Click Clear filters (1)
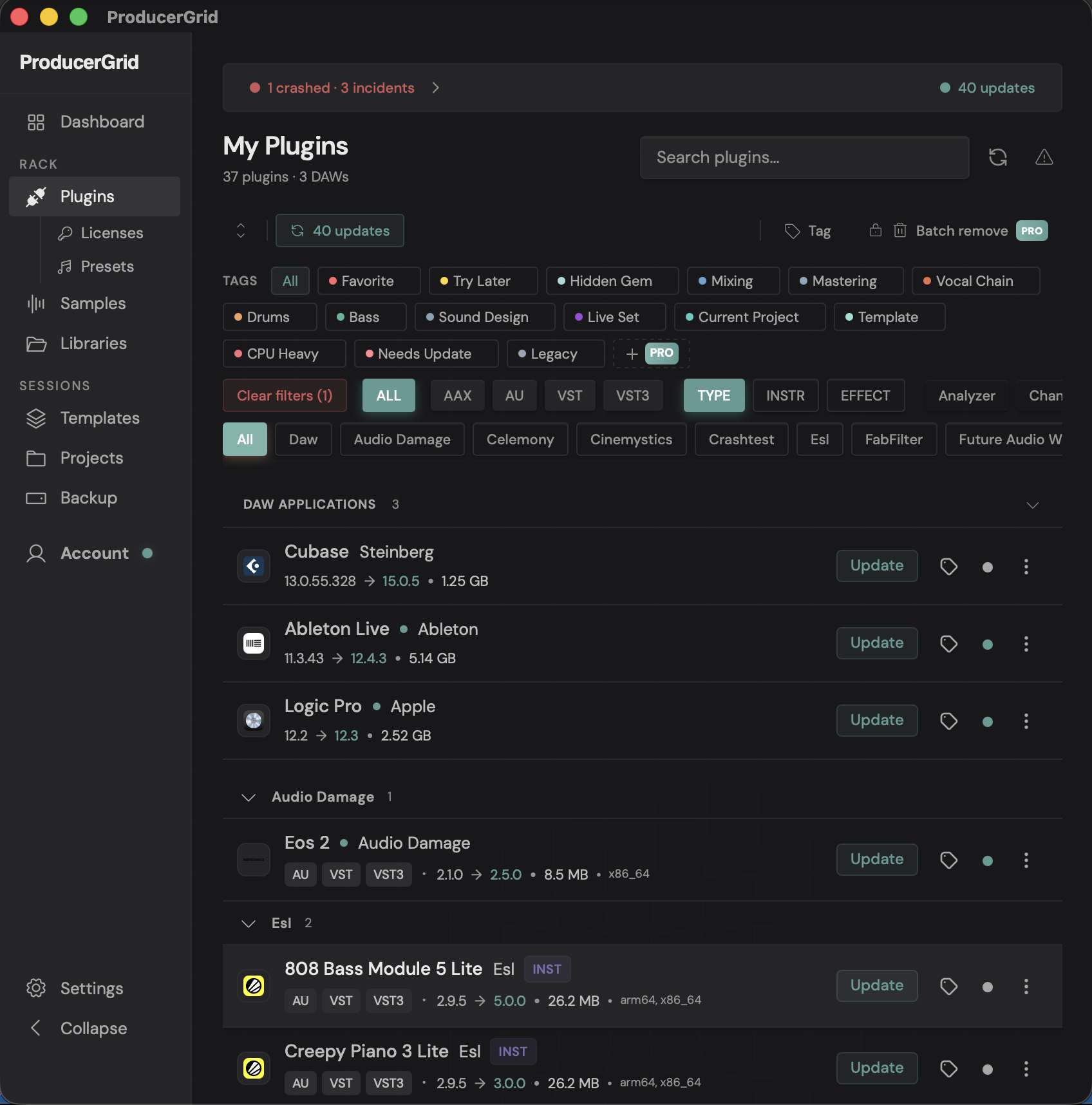 (x=285, y=395)
